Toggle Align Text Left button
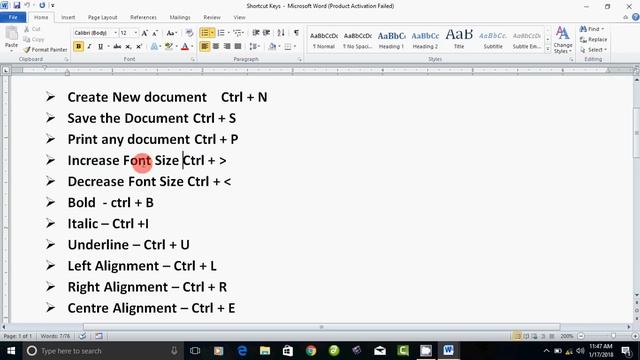Screen dimensions: 640x360 pyautogui.click(x=204, y=47)
